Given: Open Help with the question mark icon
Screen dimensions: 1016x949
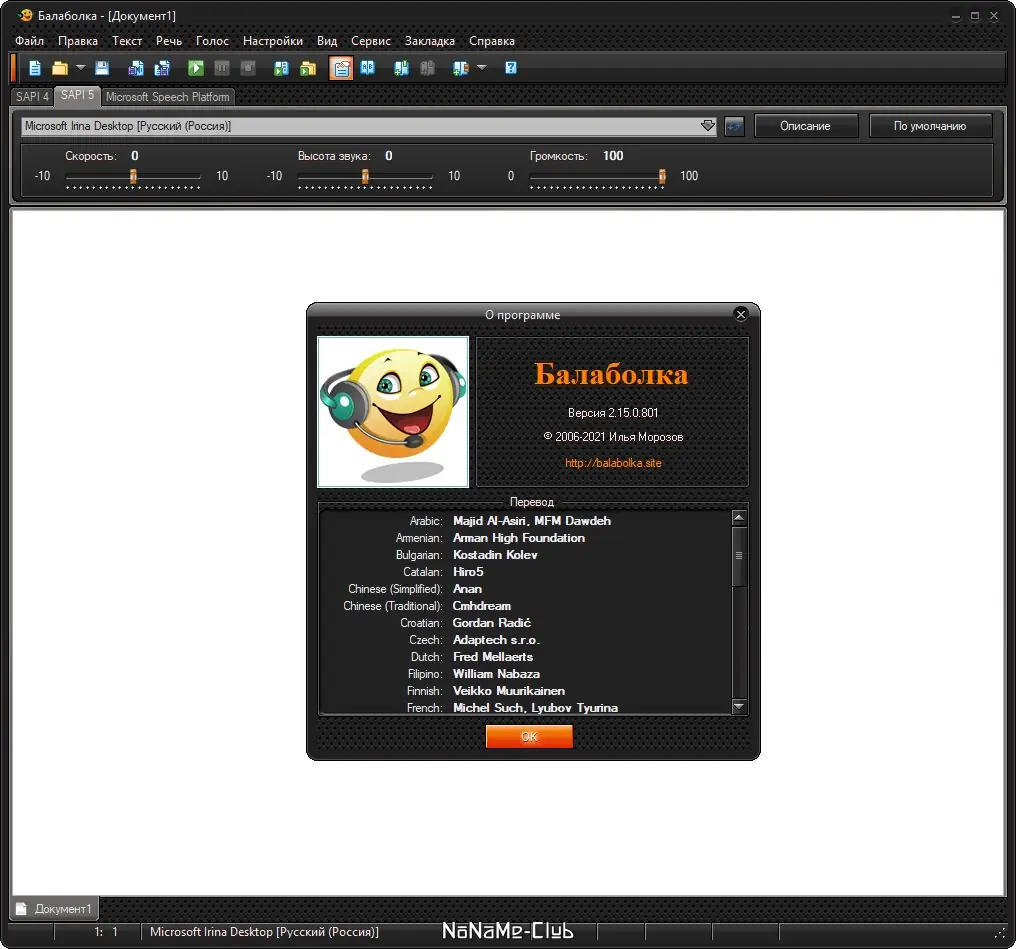Looking at the screenshot, I should pyautogui.click(x=511, y=67).
